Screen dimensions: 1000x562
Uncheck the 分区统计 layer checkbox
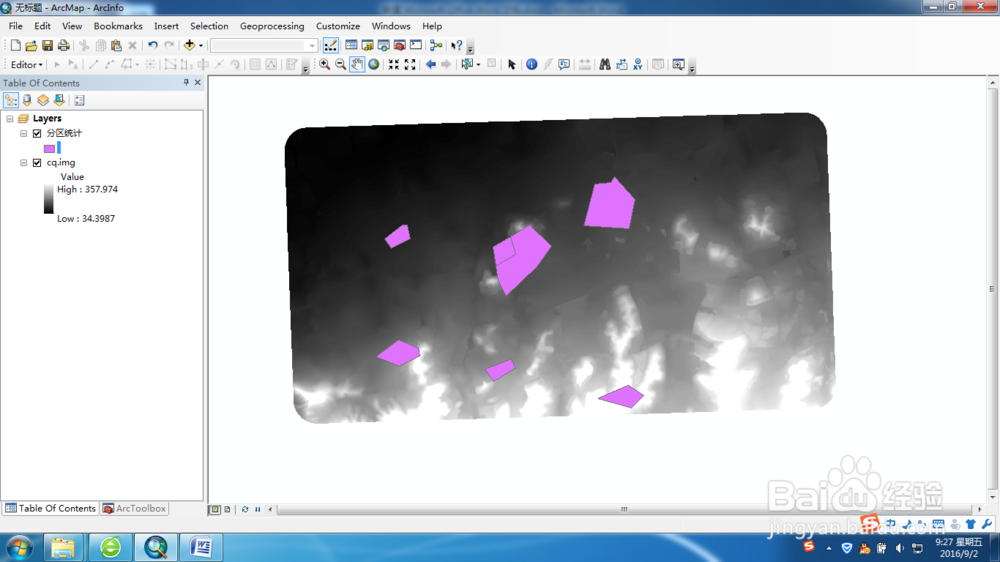tap(37, 133)
